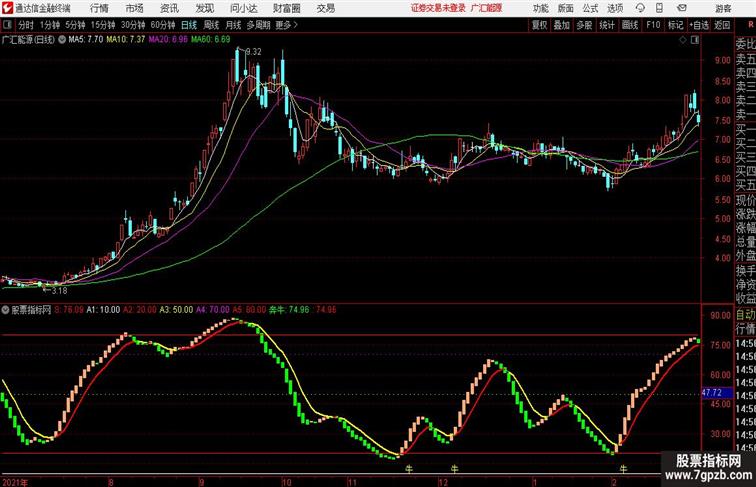This screenshot has height=487, width=756.
Task: Switch to the 5分钟 period tab
Action: pos(75,25)
